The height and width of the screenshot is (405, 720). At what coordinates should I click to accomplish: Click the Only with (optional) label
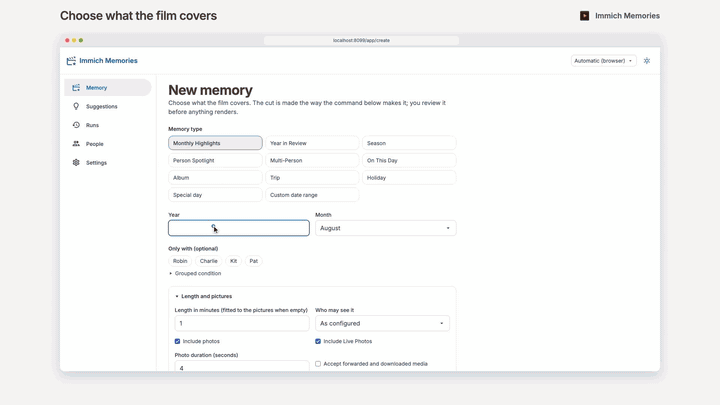coord(193,248)
